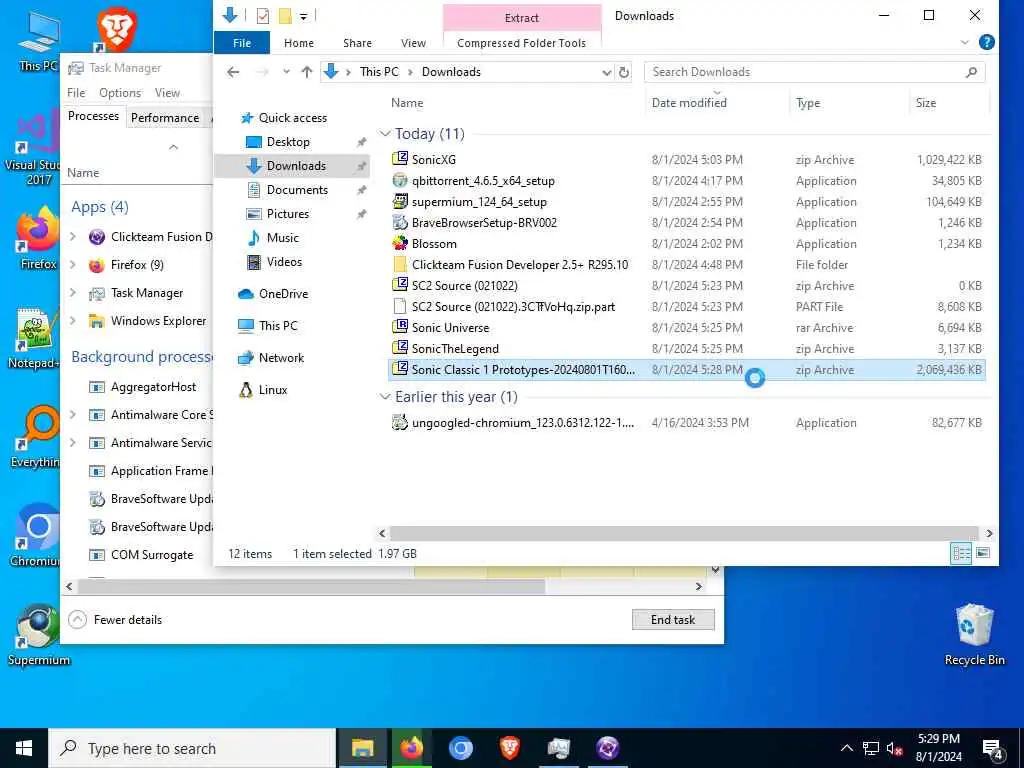Open Compressed Folder Tools tab

pyautogui.click(x=521, y=43)
